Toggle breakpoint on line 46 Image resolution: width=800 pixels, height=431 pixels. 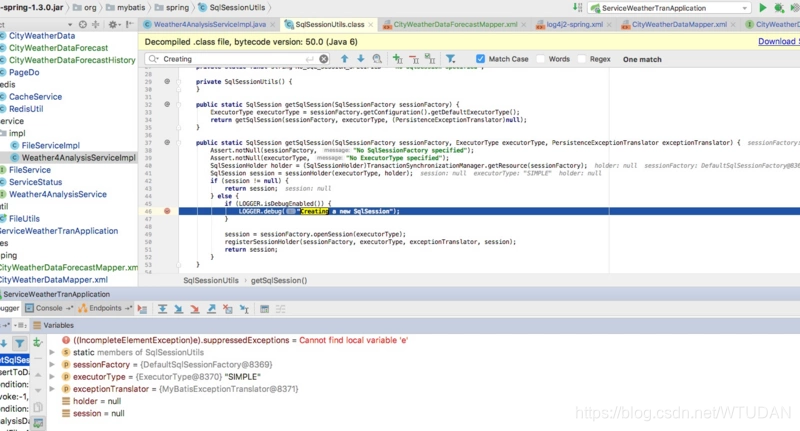(167, 211)
